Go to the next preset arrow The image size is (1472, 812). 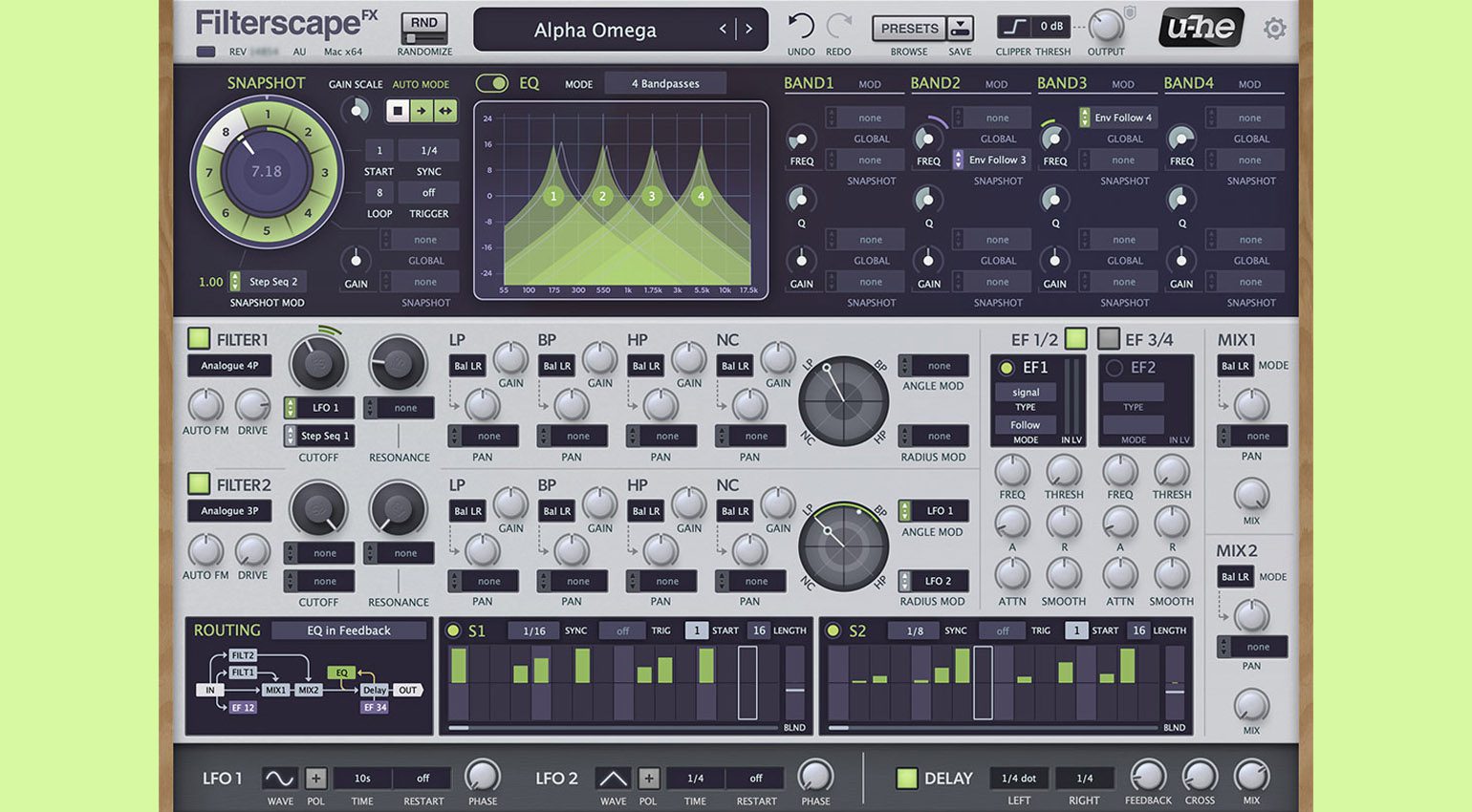pyautogui.click(x=748, y=30)
